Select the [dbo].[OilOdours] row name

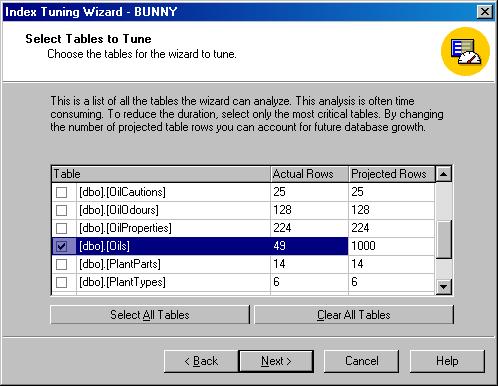[119, 210]
